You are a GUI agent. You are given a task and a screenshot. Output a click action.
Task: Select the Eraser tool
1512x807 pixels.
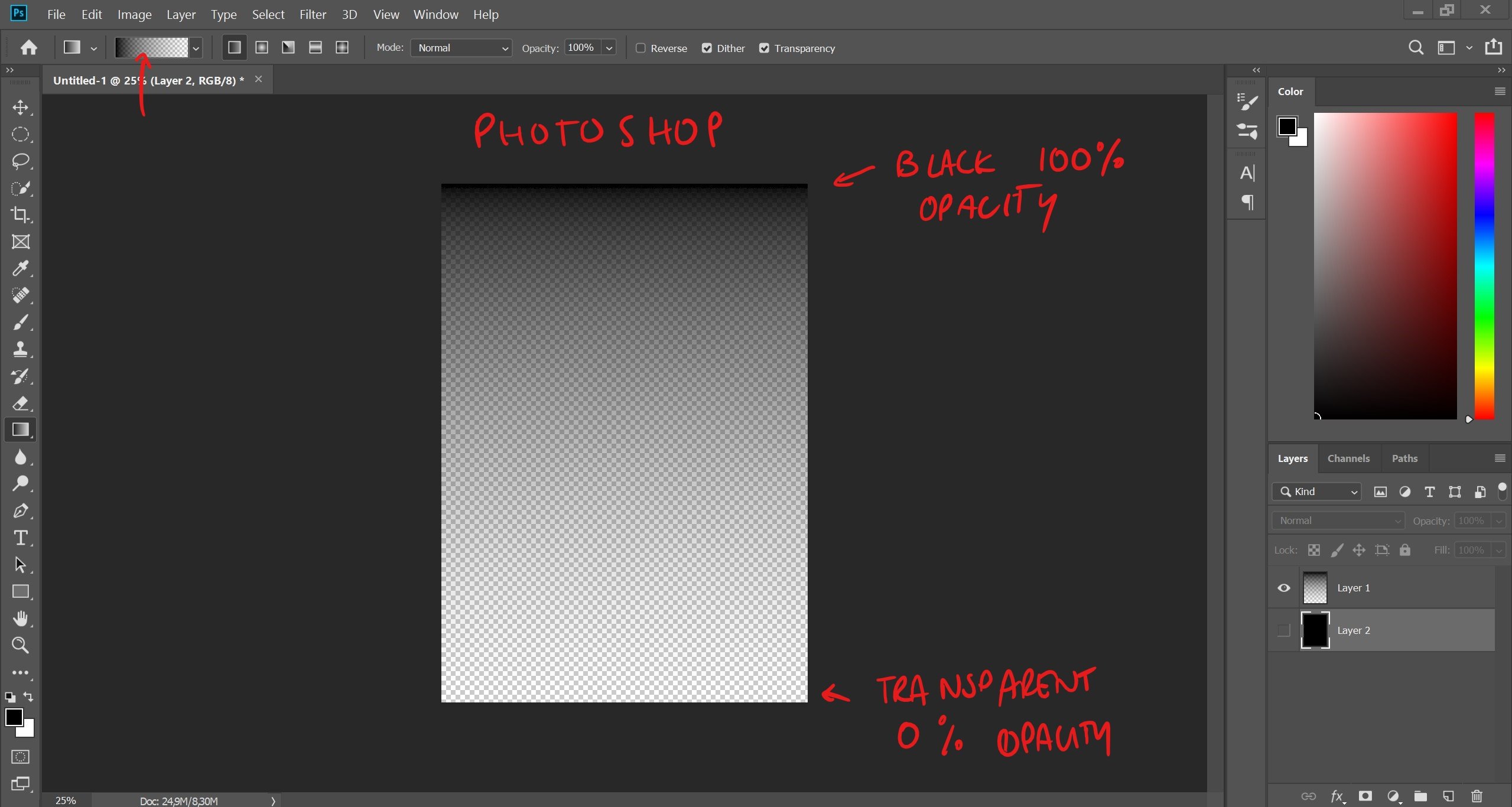click(x=21, y=403)
